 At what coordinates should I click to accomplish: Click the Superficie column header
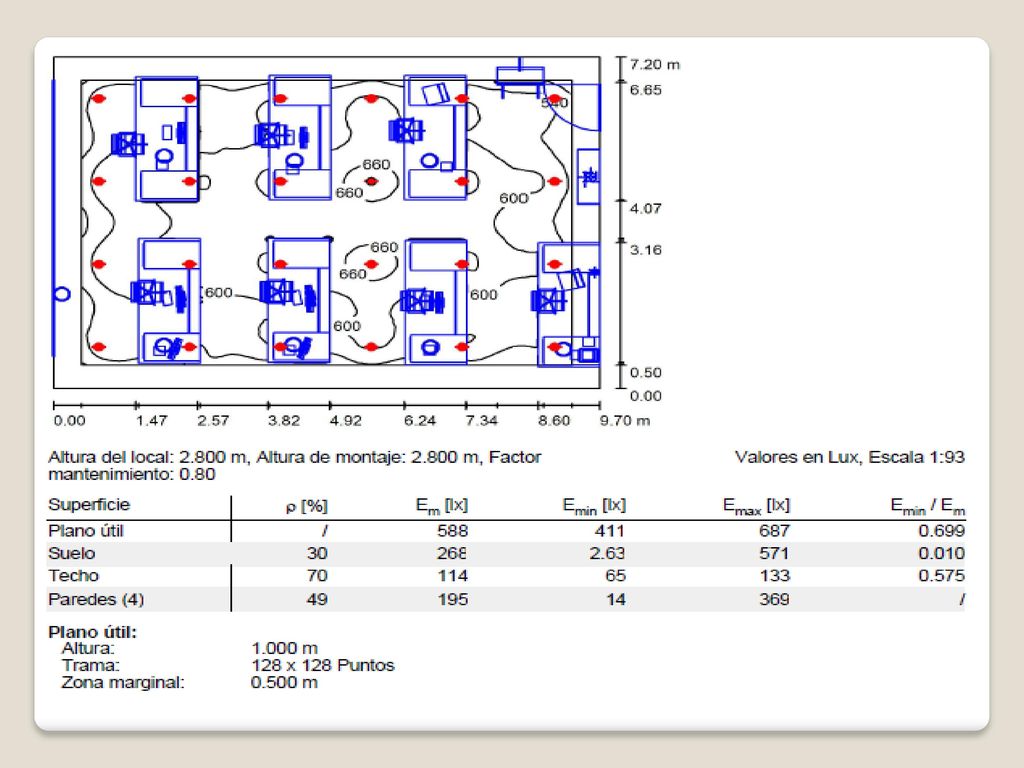(89, 505)
